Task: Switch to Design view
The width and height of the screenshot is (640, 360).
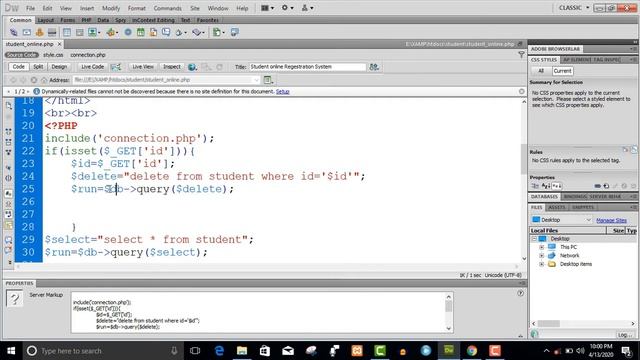Action: tap(59, 67)
